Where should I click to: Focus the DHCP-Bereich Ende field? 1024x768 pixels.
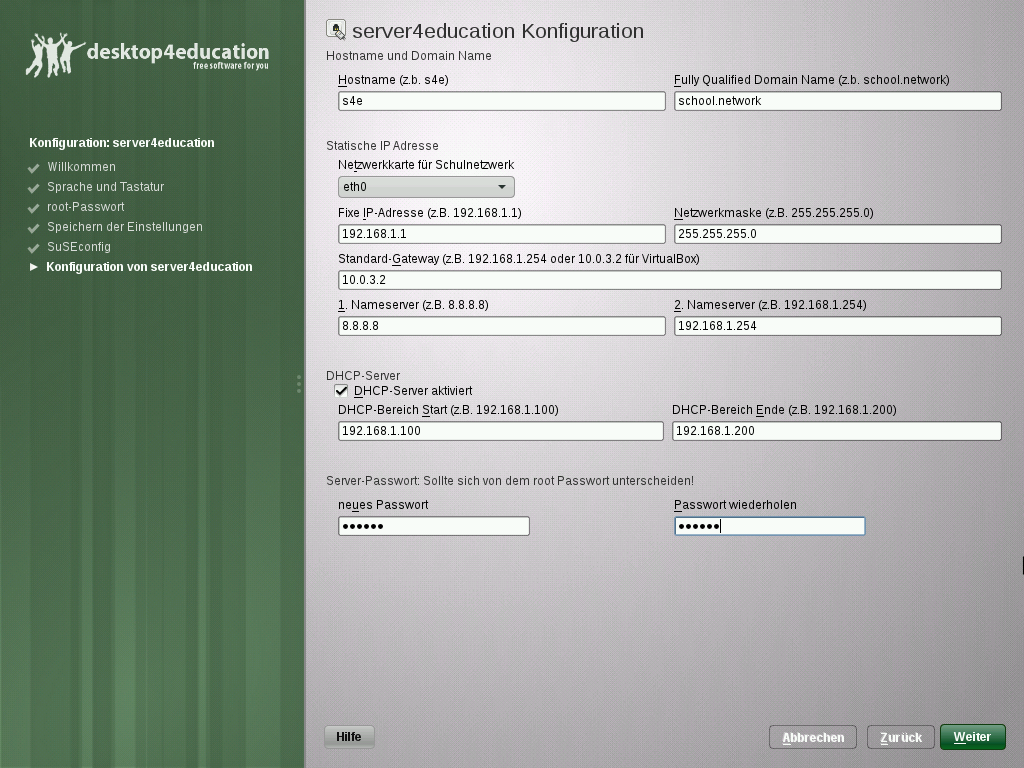point(837,431)
